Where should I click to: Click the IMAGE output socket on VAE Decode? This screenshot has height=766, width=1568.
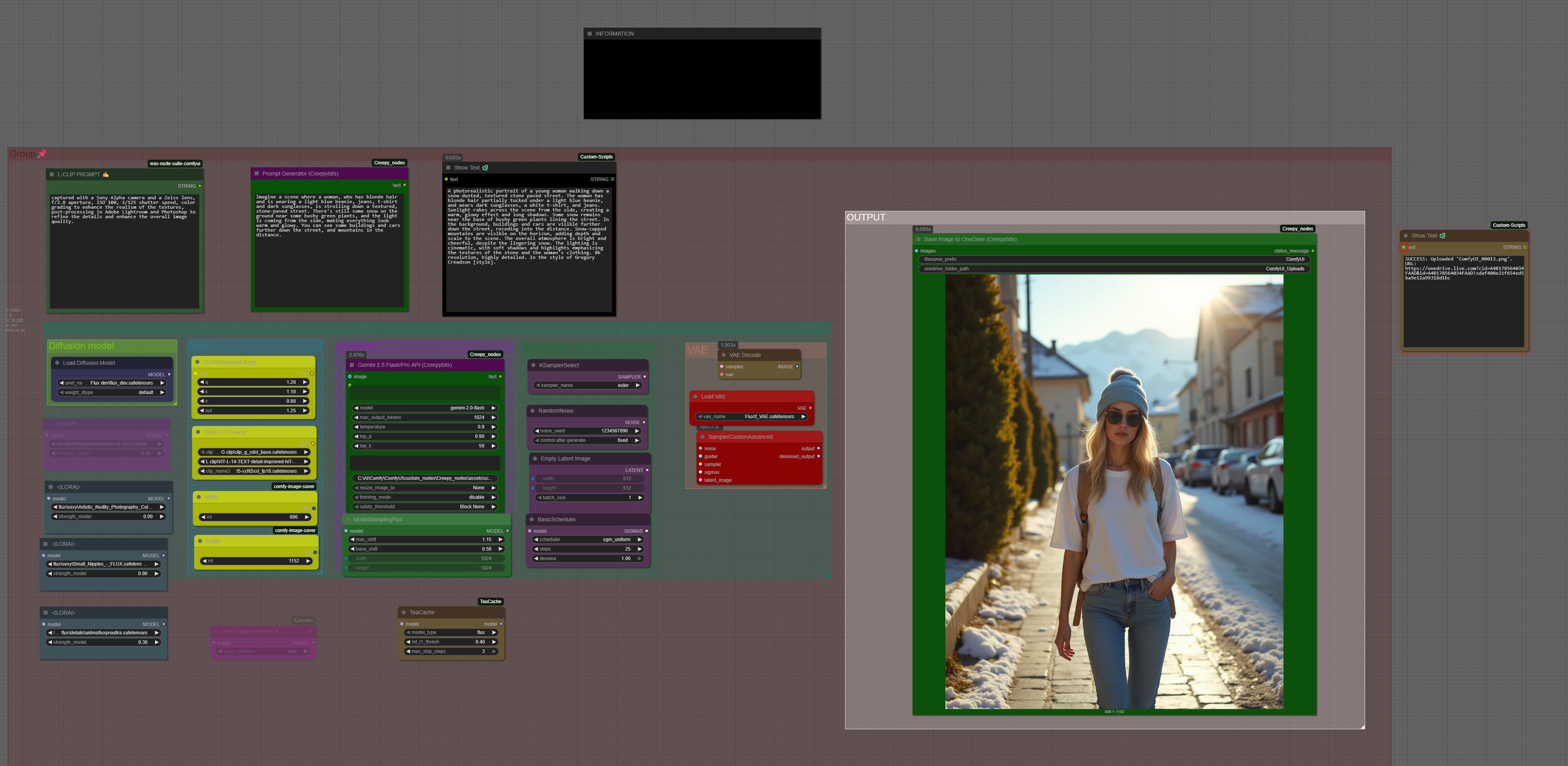click(x=797, y=366)
